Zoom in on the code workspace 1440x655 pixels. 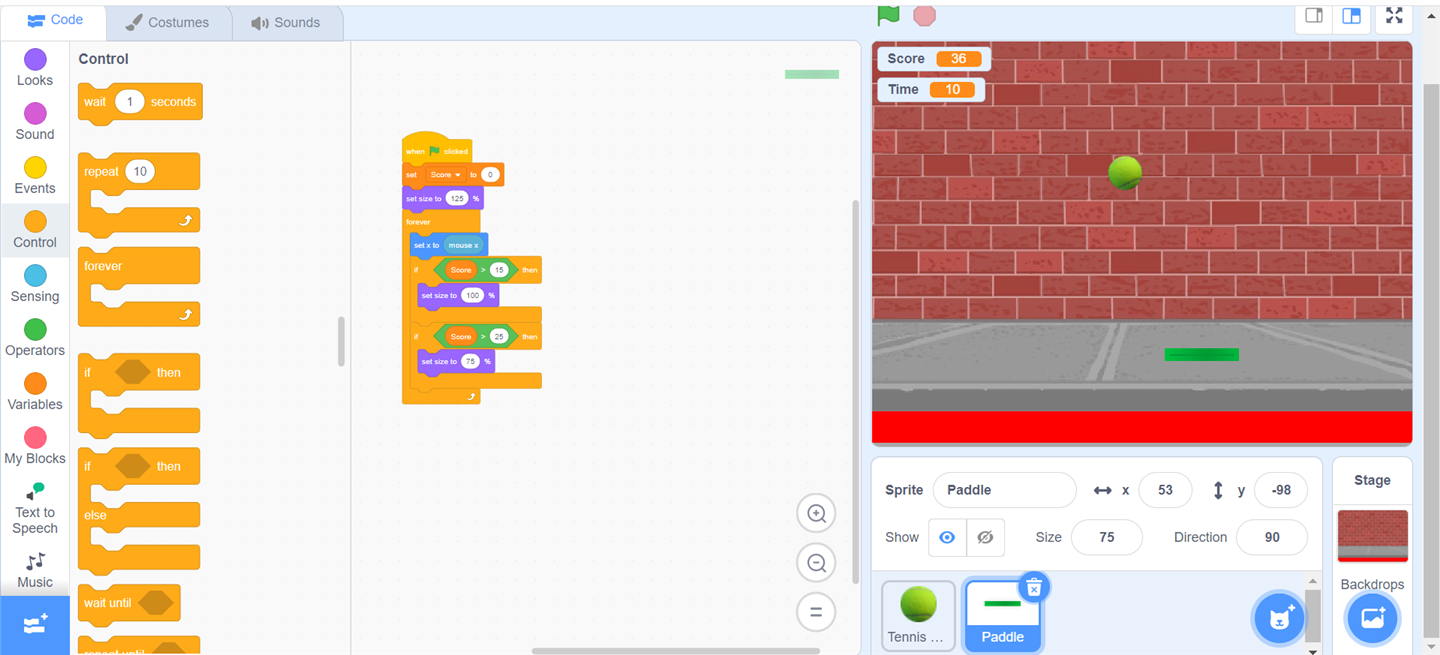pyautogui.click(x=816, y=514)
